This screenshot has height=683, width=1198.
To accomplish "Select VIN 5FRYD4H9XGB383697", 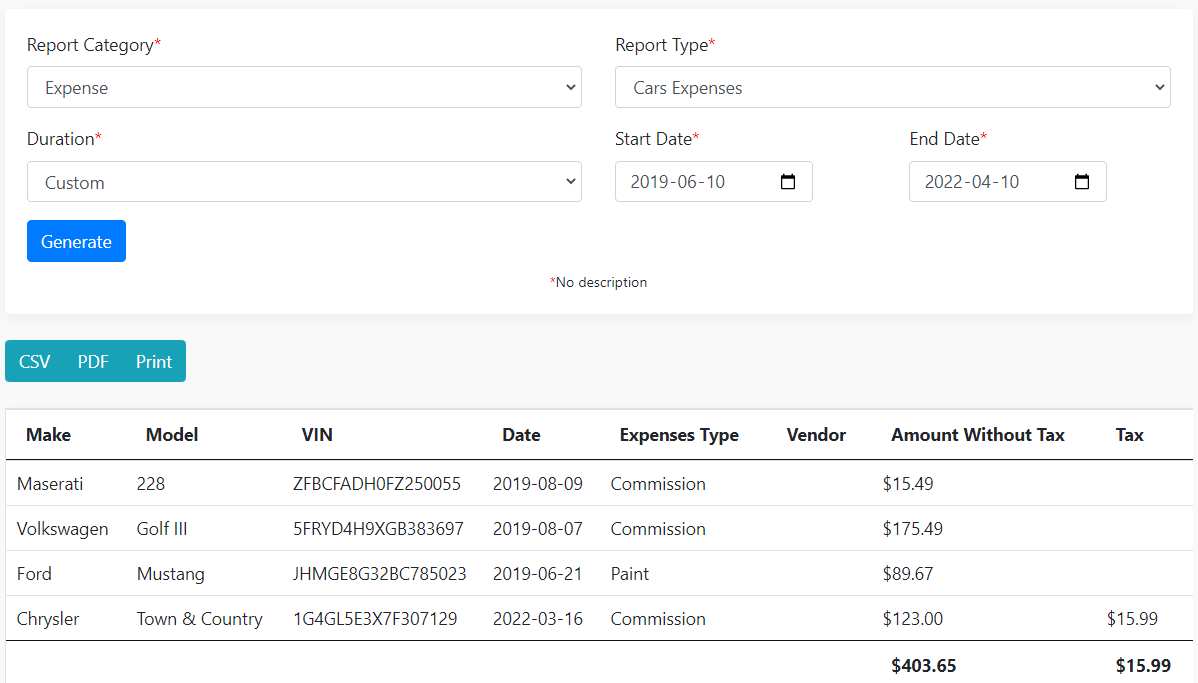I will click(378, 529).
